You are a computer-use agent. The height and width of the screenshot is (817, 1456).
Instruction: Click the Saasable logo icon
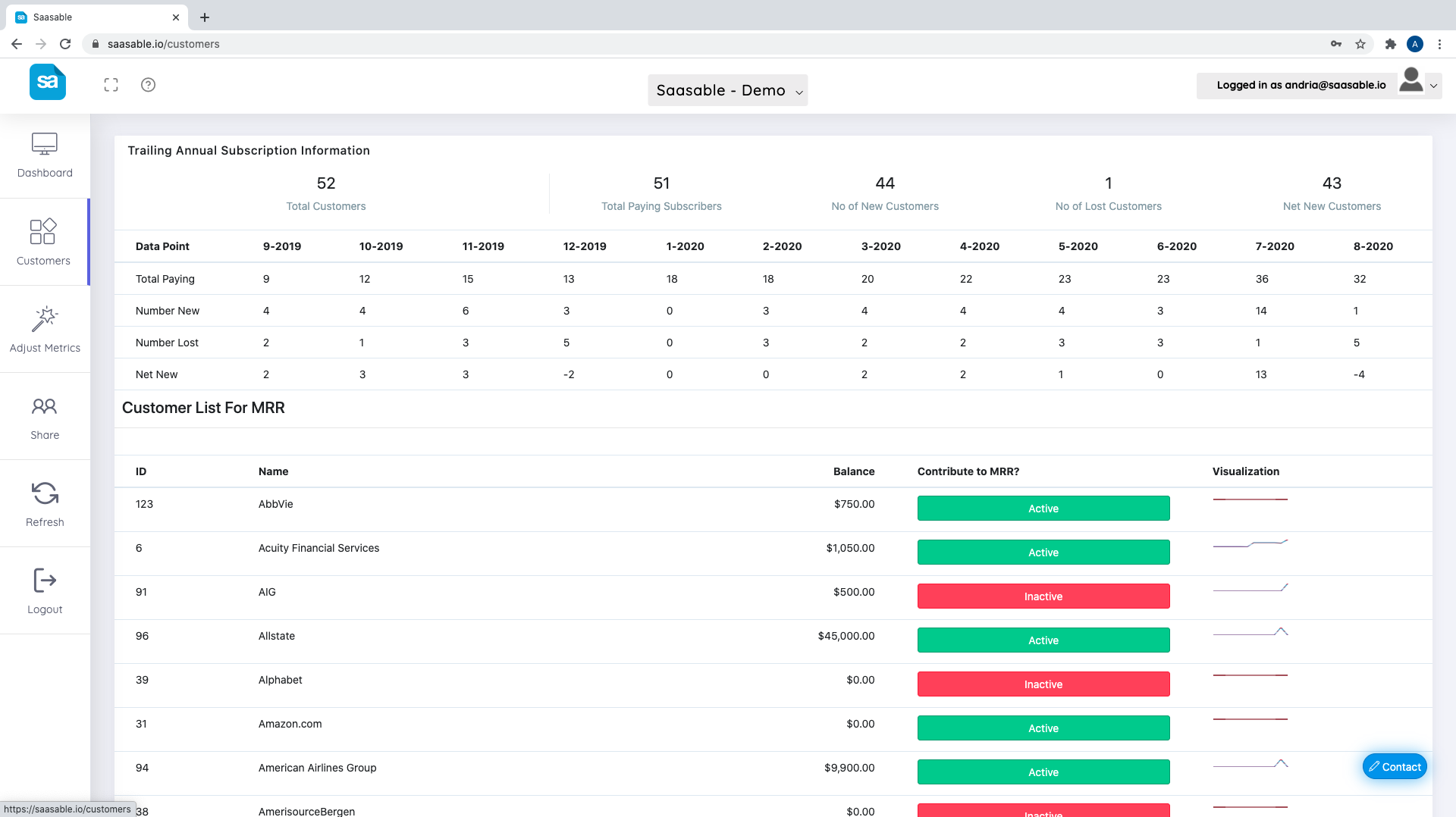tap(48, 82)
